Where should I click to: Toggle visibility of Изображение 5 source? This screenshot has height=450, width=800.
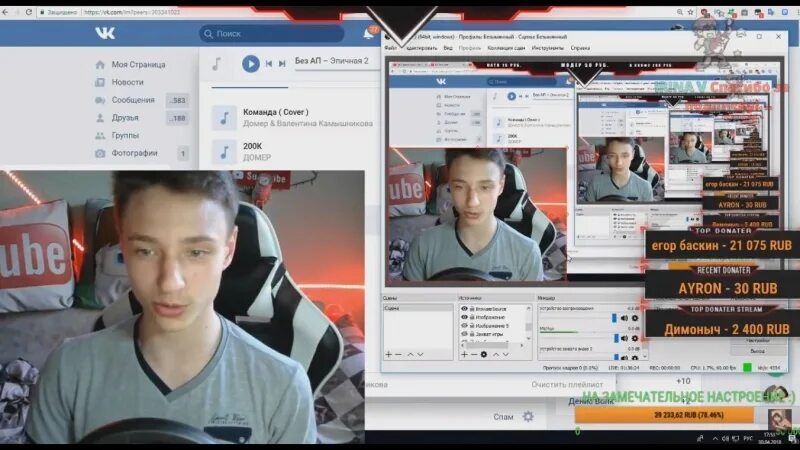coord(464,326)
